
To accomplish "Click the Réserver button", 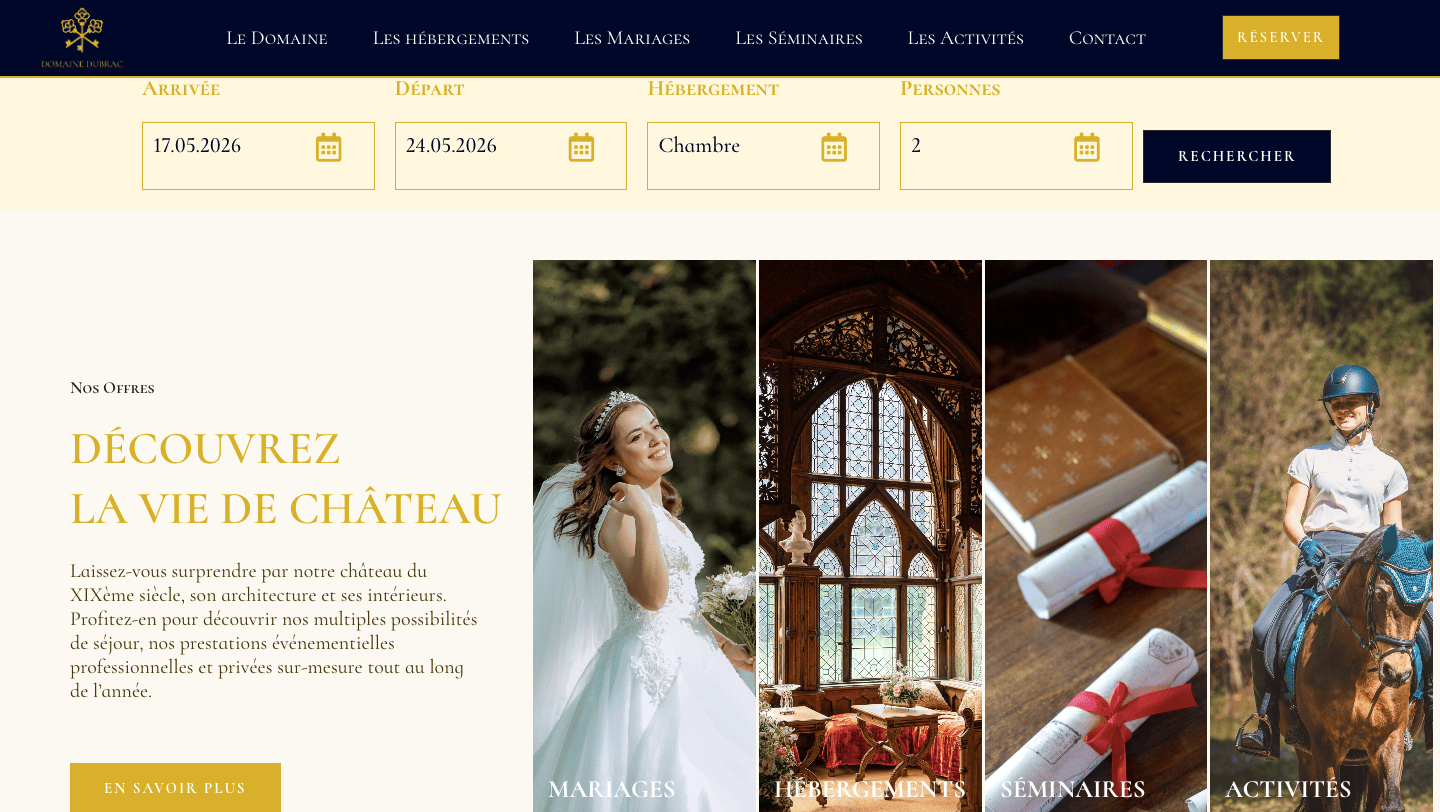I will 1281,37.
